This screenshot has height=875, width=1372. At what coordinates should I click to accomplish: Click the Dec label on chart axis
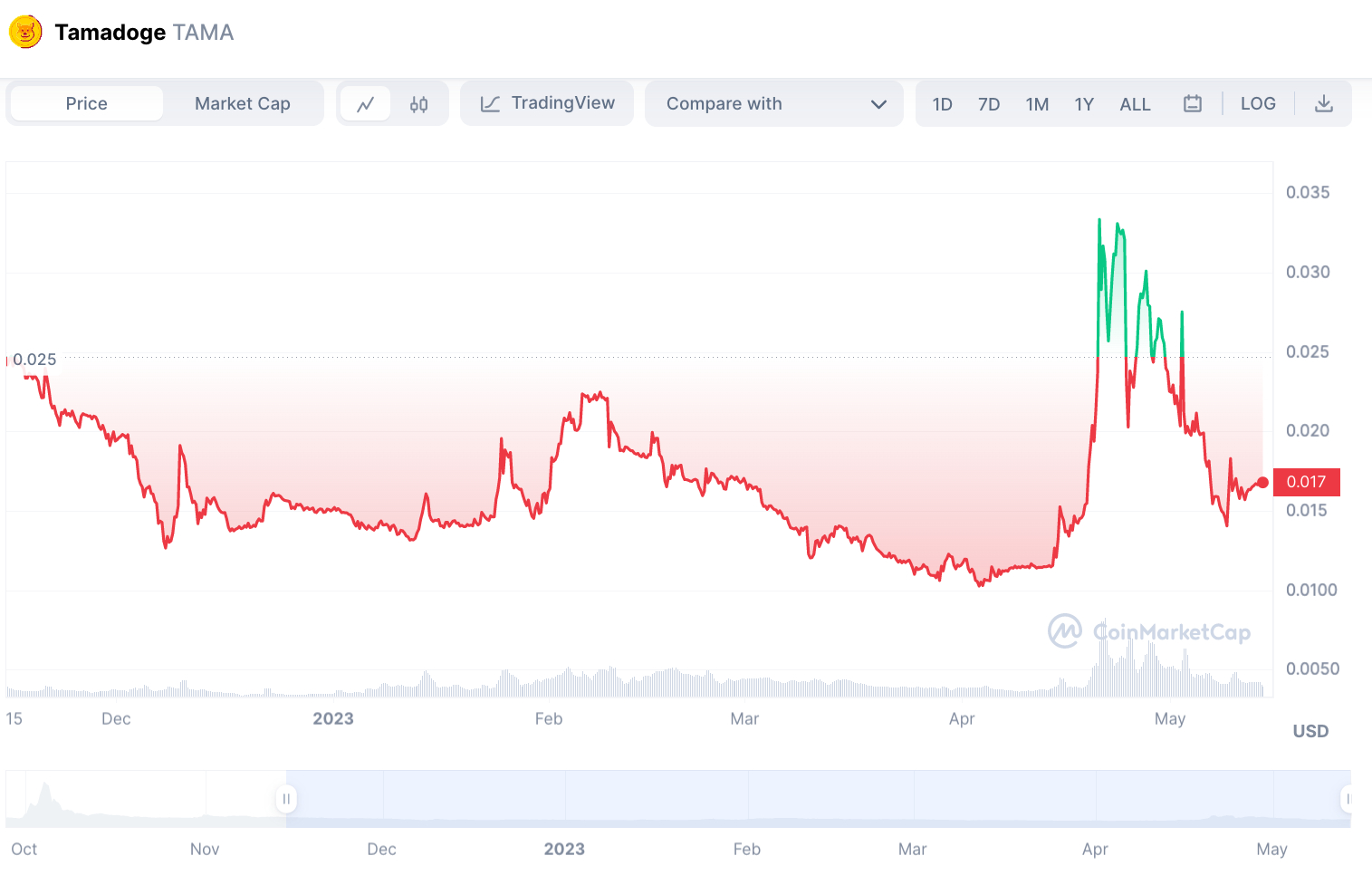click(x=116, y=718)
